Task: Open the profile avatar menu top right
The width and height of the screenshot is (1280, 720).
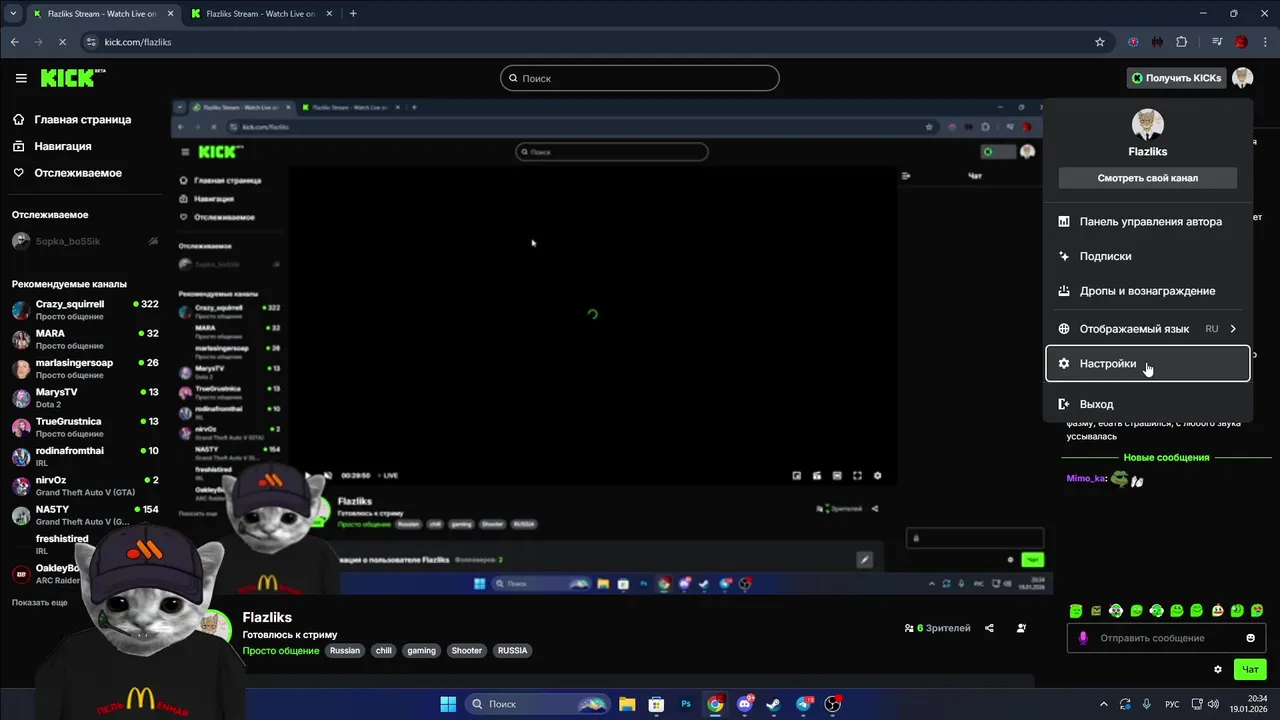Action: pyautogui.click(x=1242, y=78)
